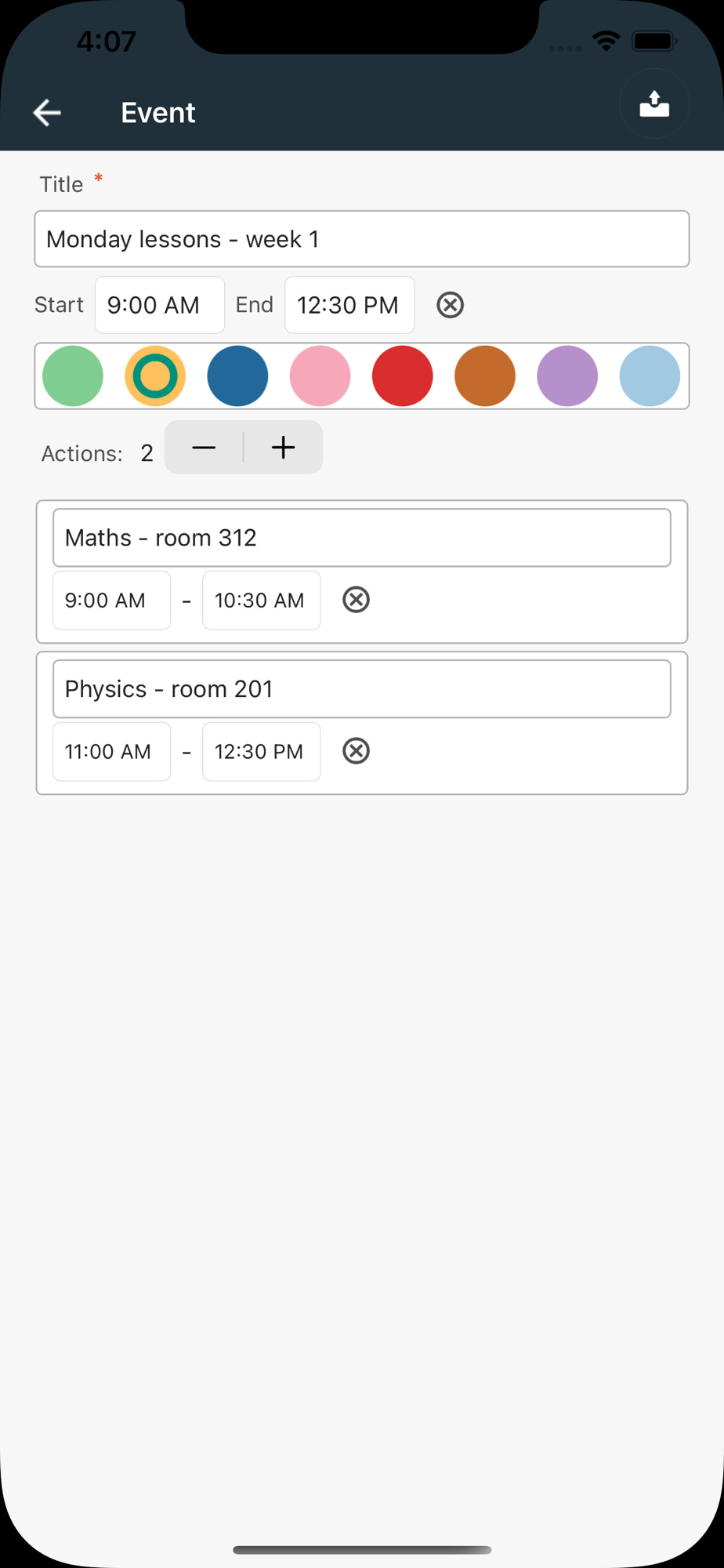
Task: Edit the Physics - room 201 field
Action: [x=362, y=689]
